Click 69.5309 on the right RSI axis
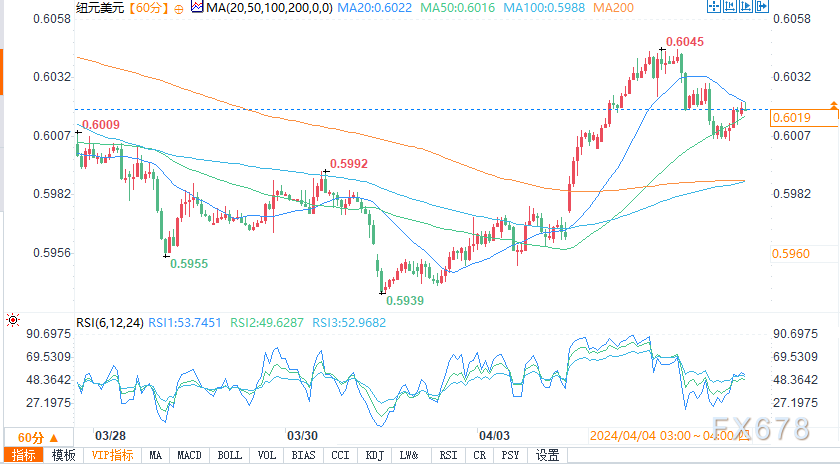Viewport: 840px width, 464px height. [796, 357]
